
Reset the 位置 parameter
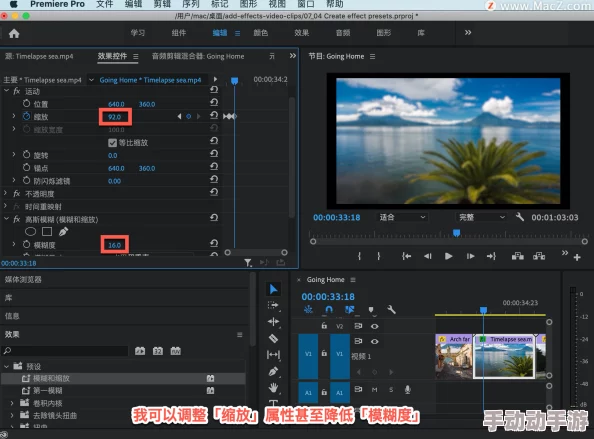tap(214, 102)
